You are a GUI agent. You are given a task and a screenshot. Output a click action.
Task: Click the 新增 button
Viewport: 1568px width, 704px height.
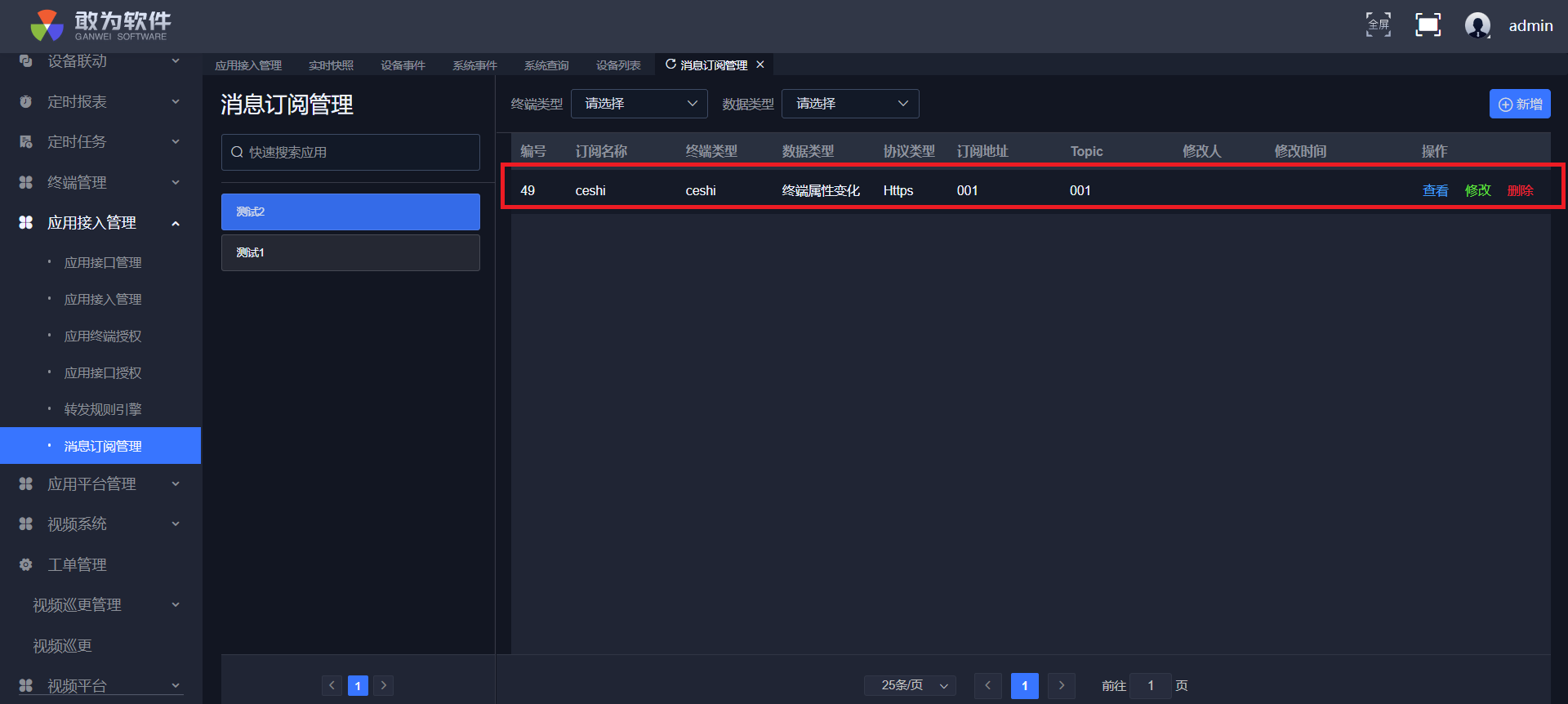(1519, 104)
